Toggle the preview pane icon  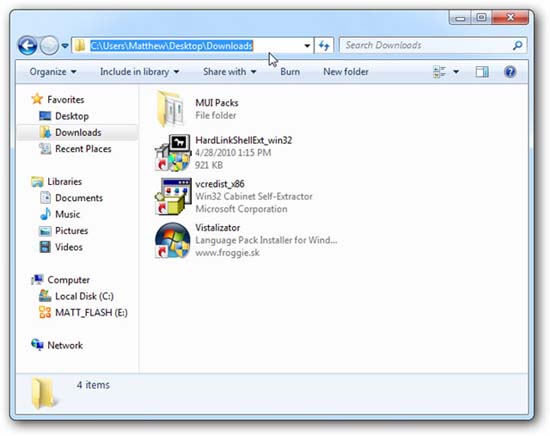(482, 72)
